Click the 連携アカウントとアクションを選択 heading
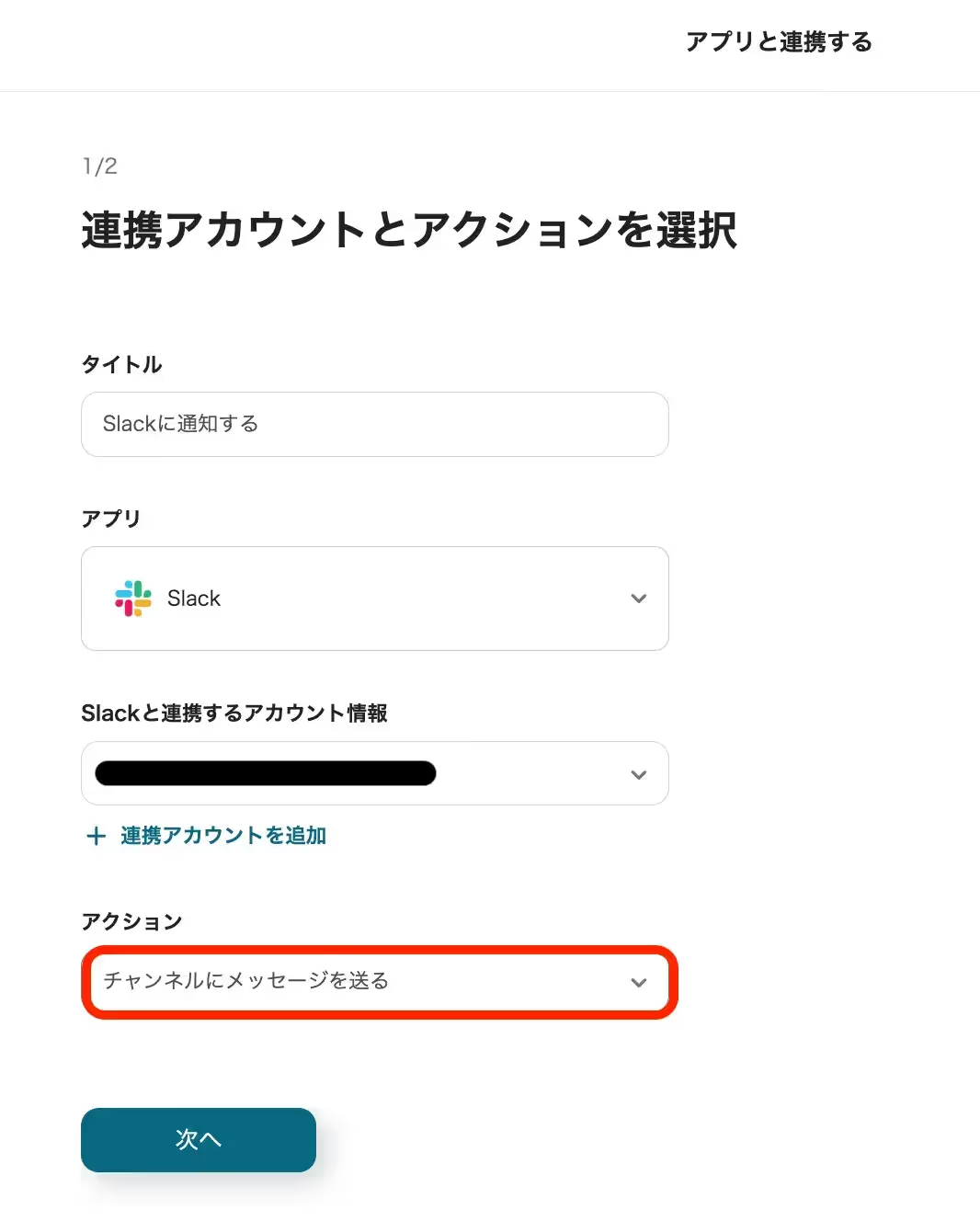The width and height of the screenshot is (980, 1221). pyautogui.click(x=409, y=230)
